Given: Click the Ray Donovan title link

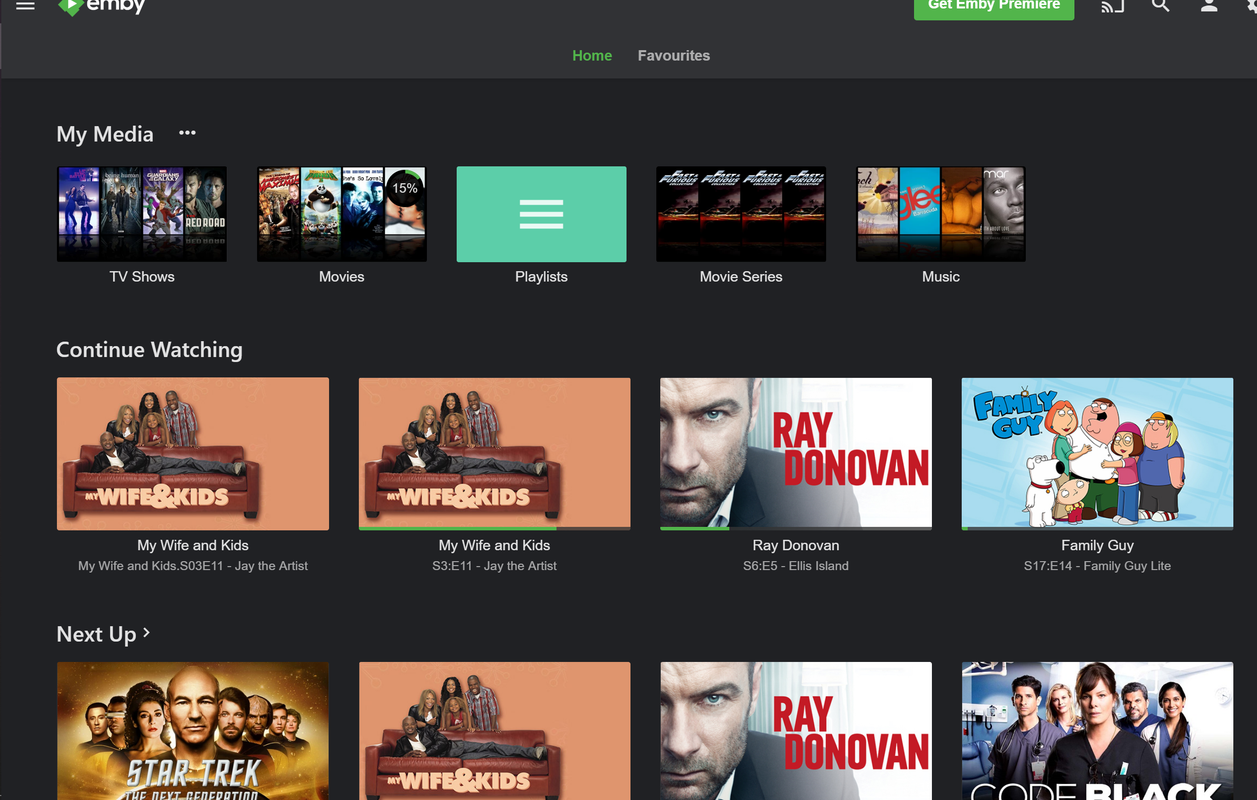Looking at the screenshot, I should pyautogui.click(x=796, y=545).
